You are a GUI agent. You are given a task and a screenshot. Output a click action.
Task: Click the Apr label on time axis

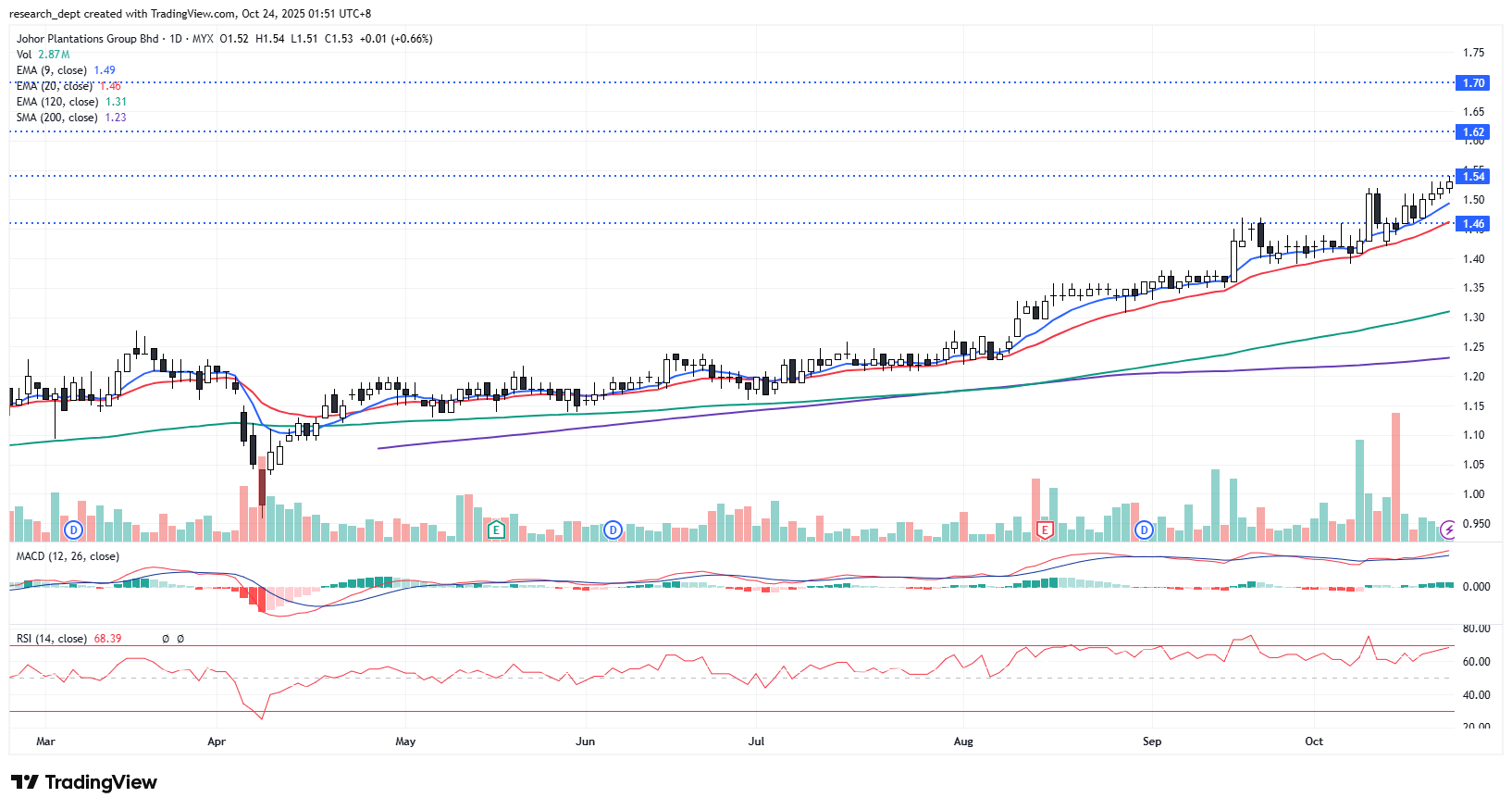point(217,741)
